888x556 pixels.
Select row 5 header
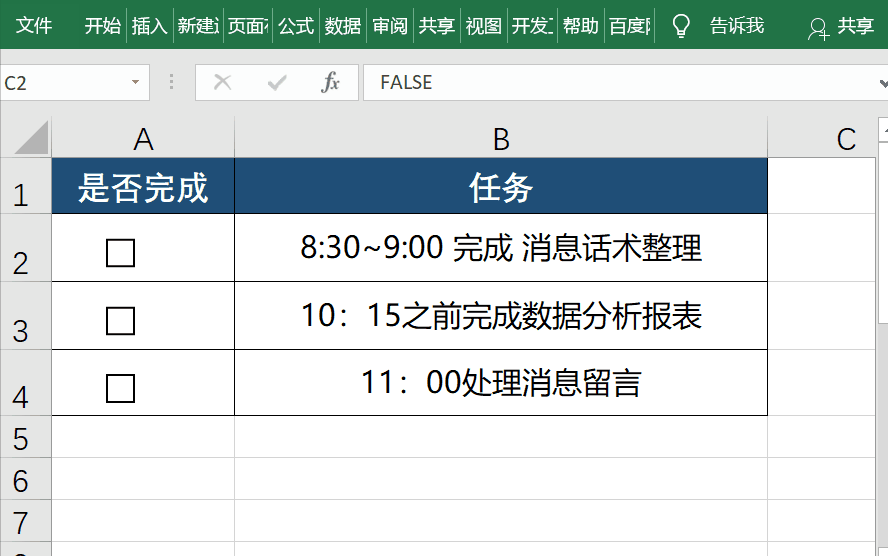click(25, 437)
